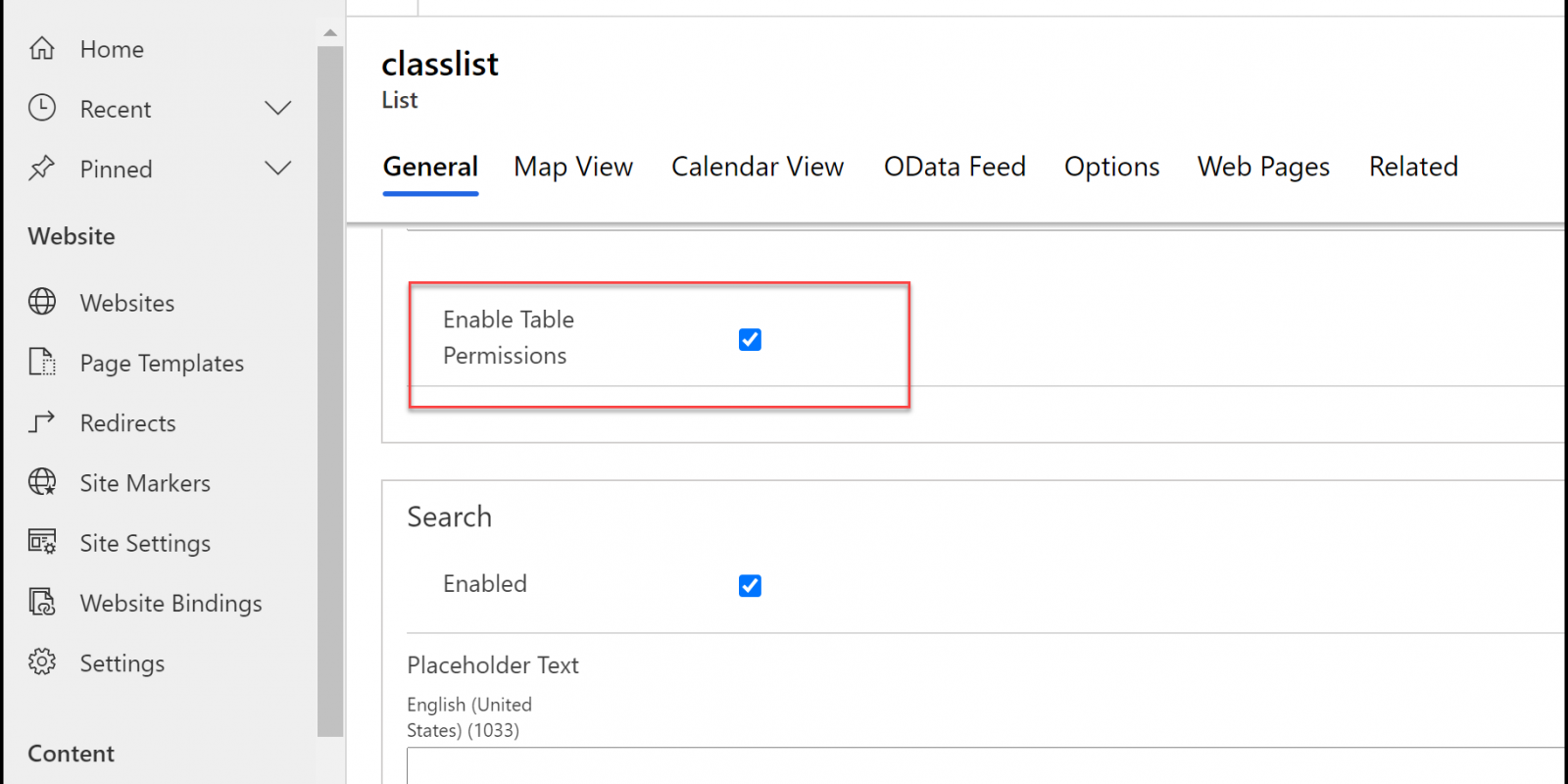
Task: Toggle the Search Enabled checkbox
Action: coord(750,585)
